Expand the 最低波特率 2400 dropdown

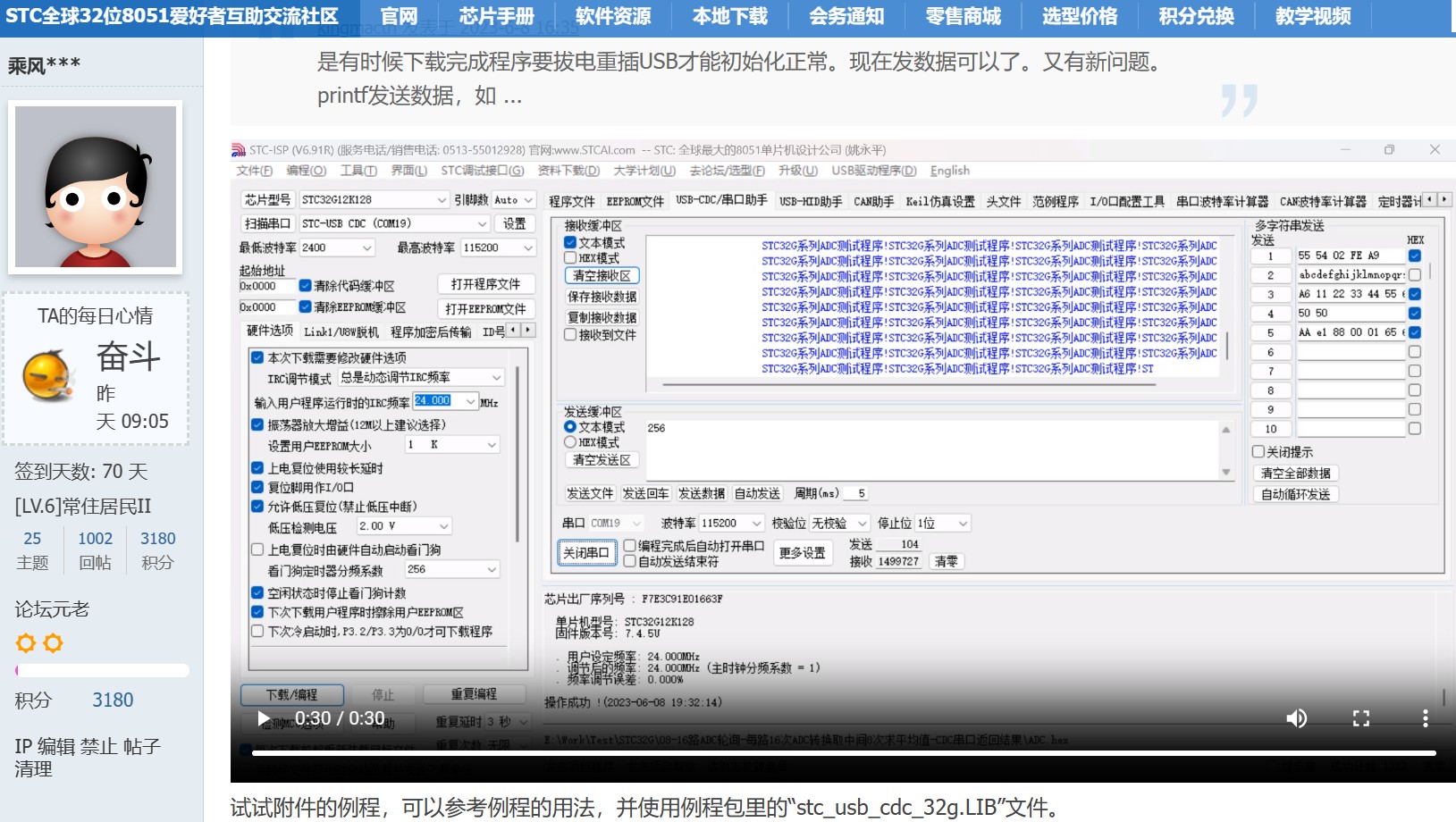(366, 247)
